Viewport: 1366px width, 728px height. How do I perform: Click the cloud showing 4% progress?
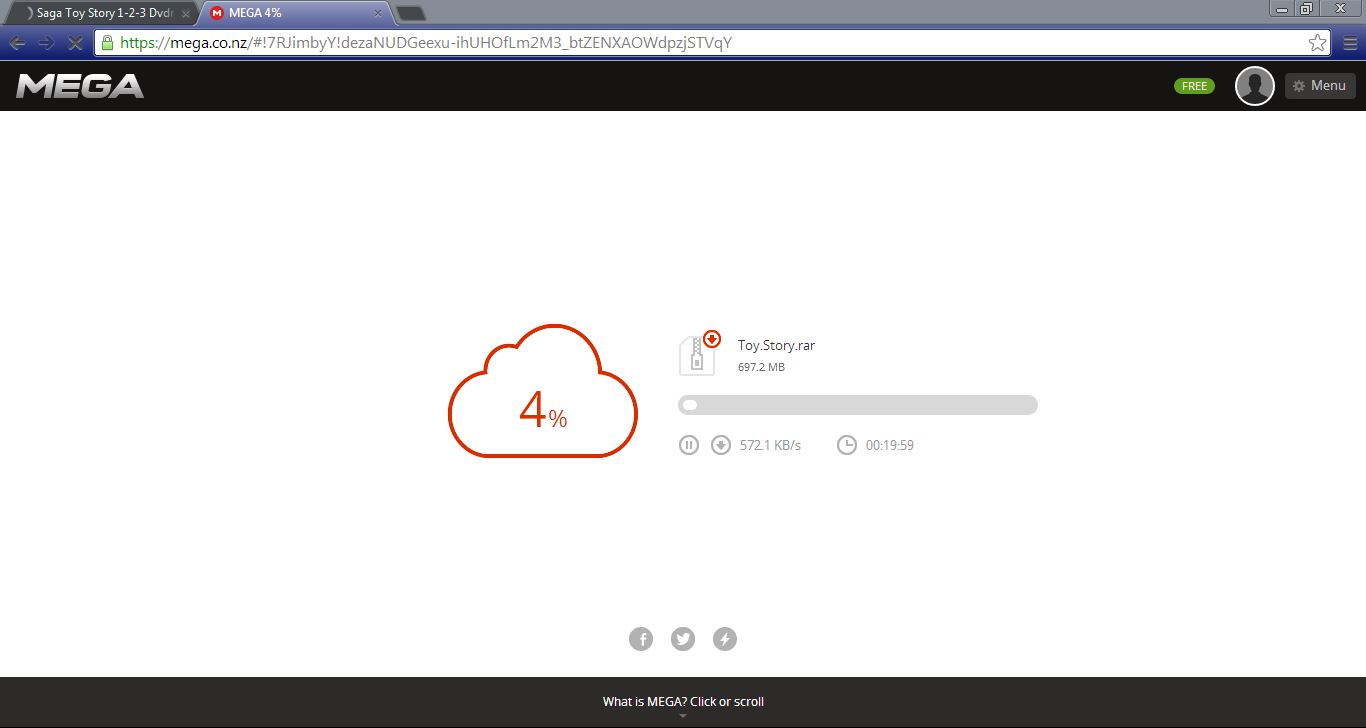coord(543,391)
